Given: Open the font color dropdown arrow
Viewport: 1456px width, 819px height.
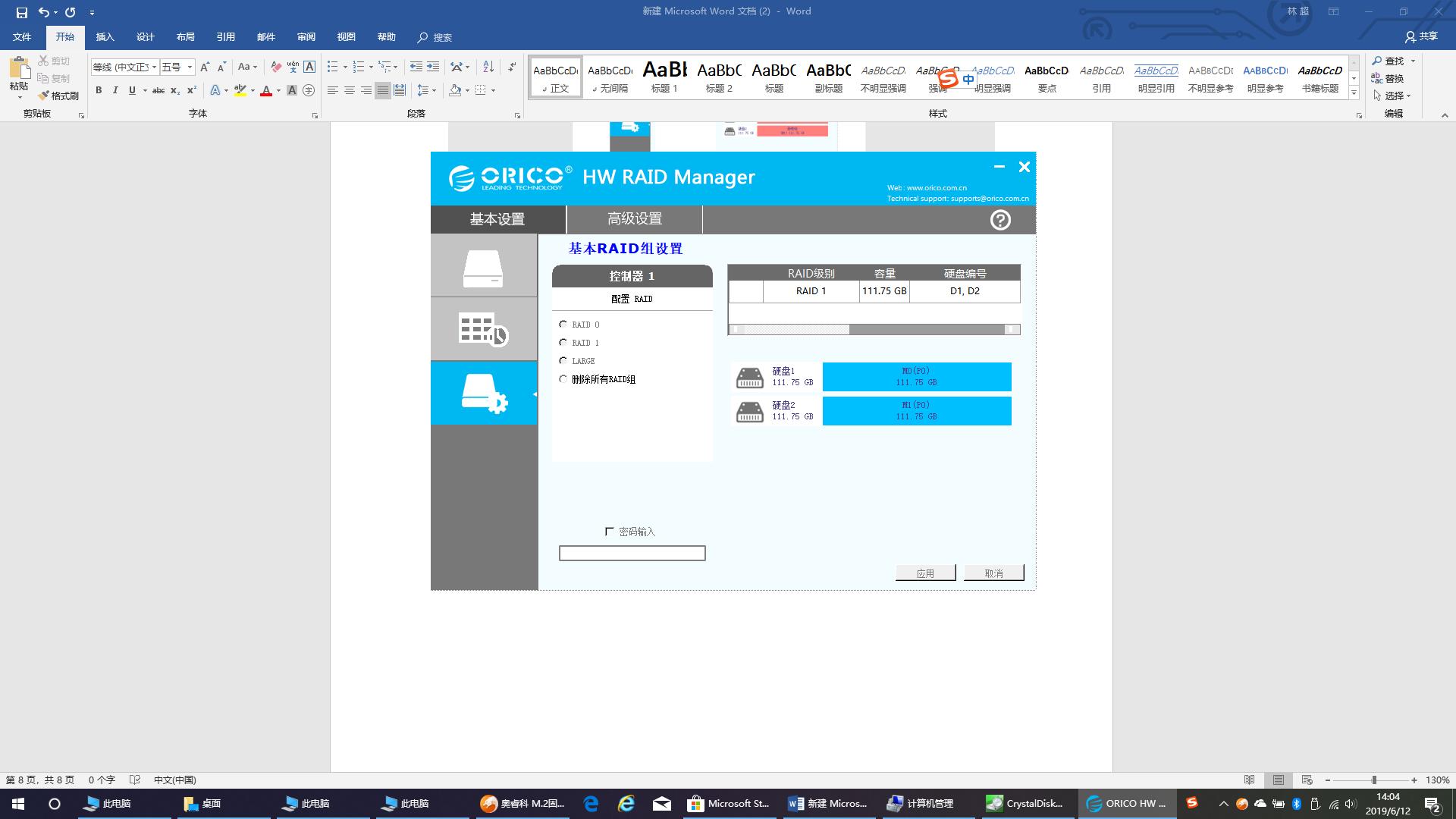Looking at the screenshot, I should (x=278, y=90).
